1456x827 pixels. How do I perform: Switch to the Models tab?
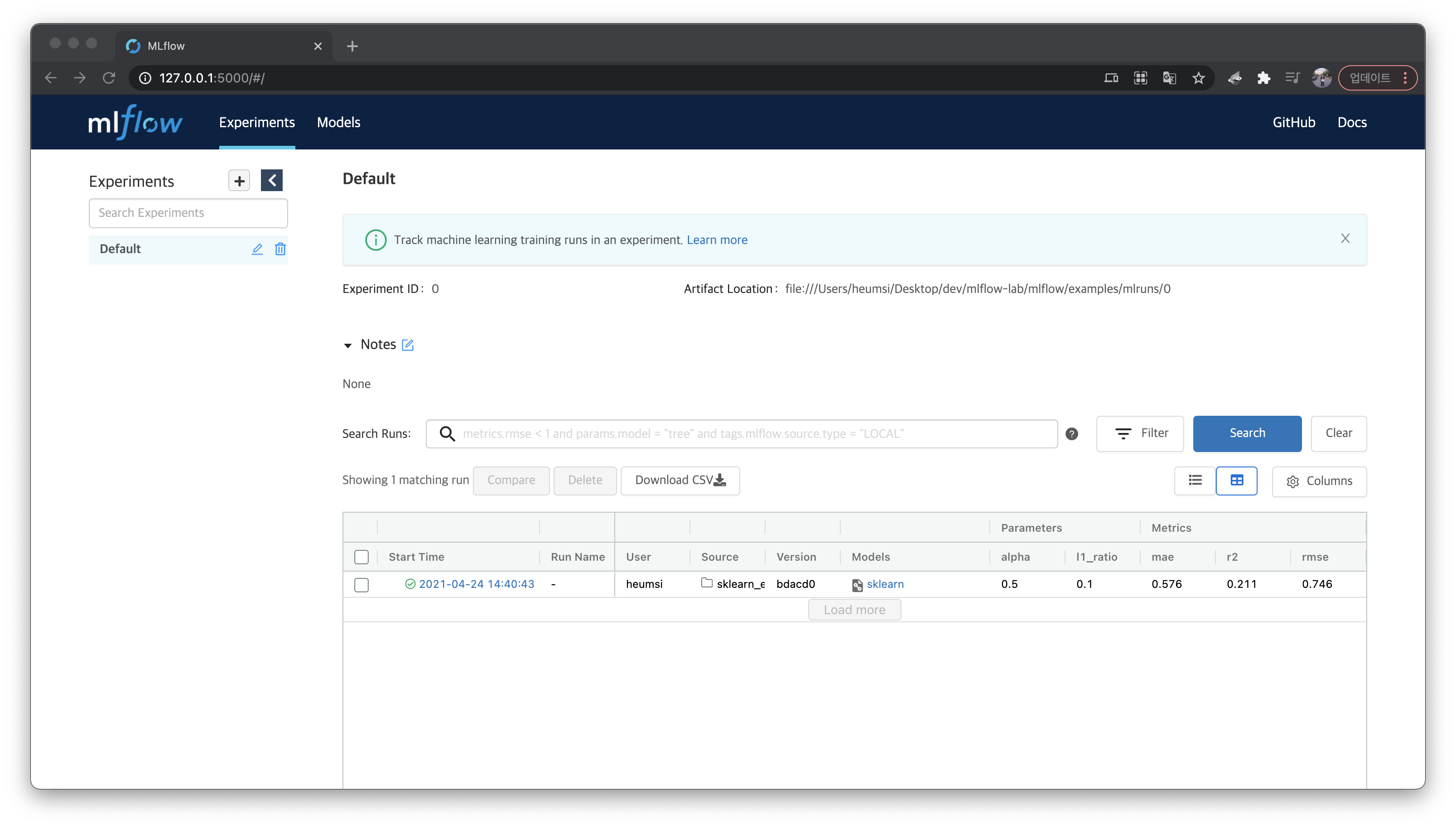[338, 122]
